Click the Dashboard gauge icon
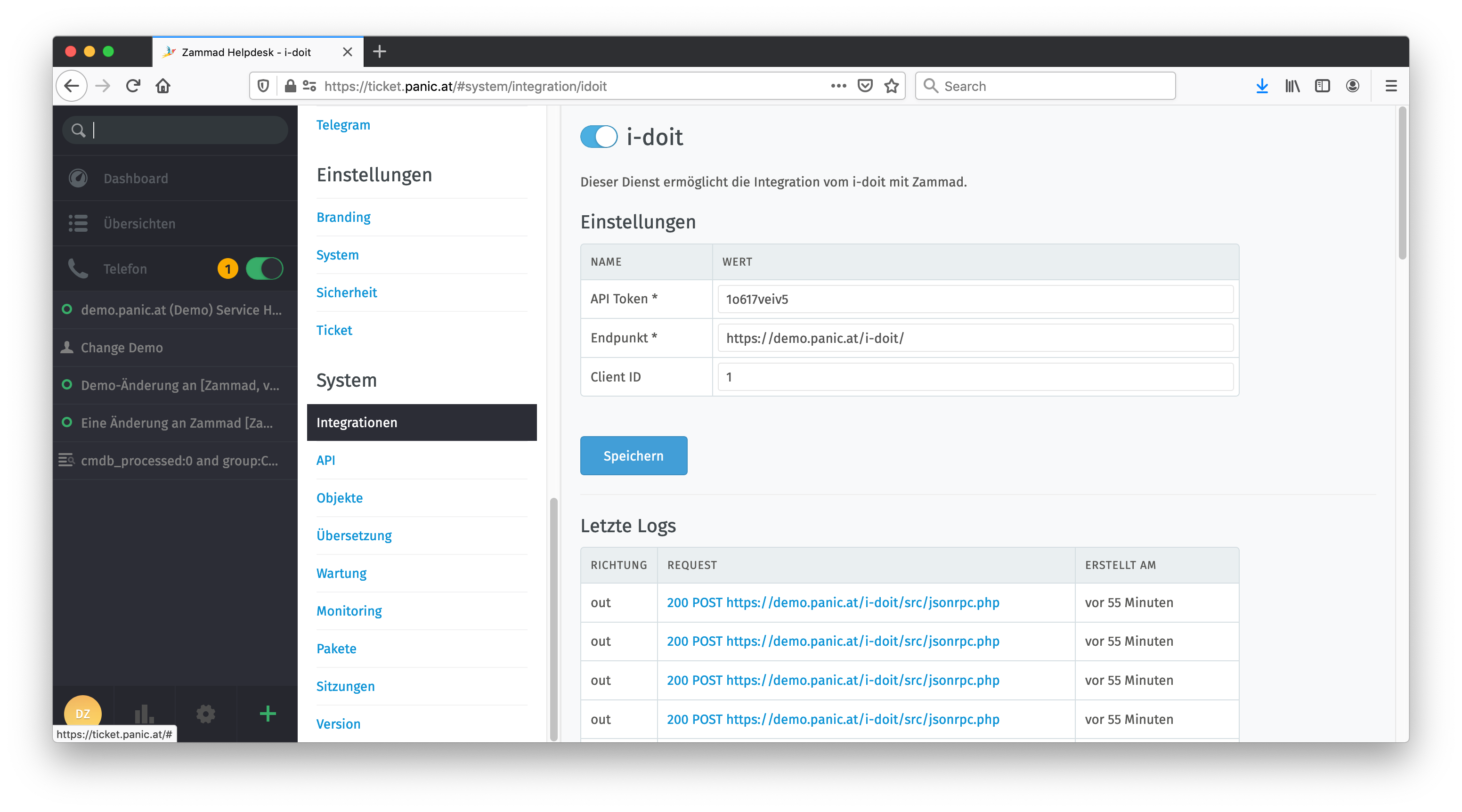The height and width of the screenshot is (812, 1462). point(78,178)
